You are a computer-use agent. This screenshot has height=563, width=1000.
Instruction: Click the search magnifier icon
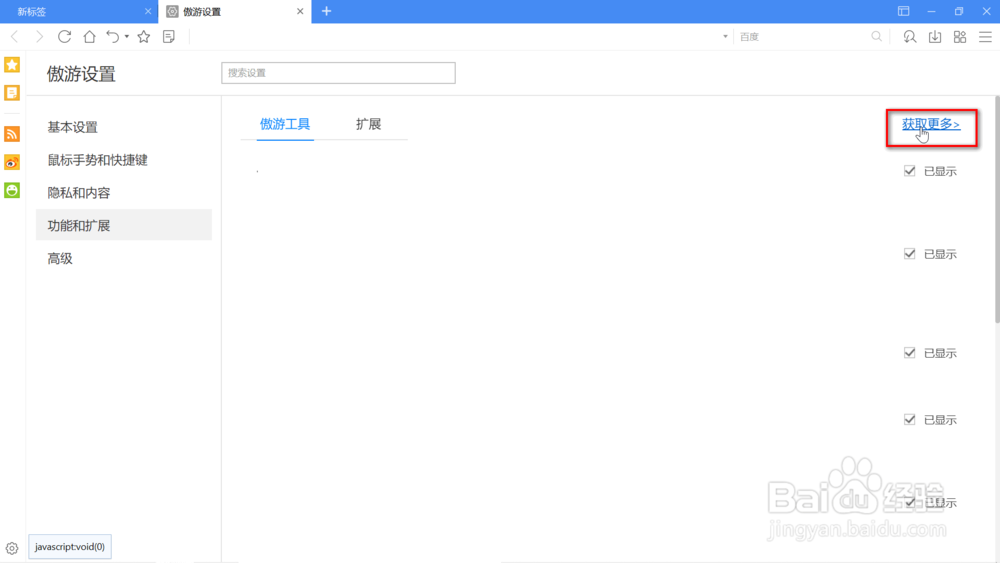click(877, 37)
